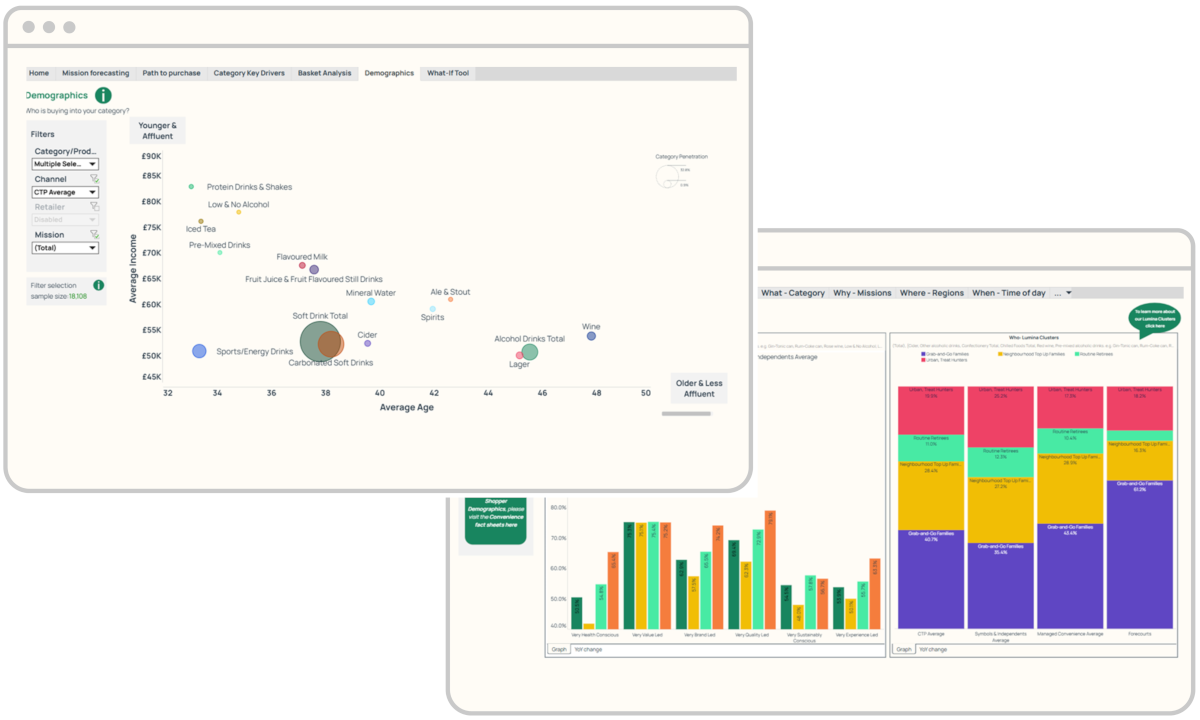1200x720 pixels.
Task: Click the Shopper Demographics fact sheet badge
Action: (x=497, y=521)
